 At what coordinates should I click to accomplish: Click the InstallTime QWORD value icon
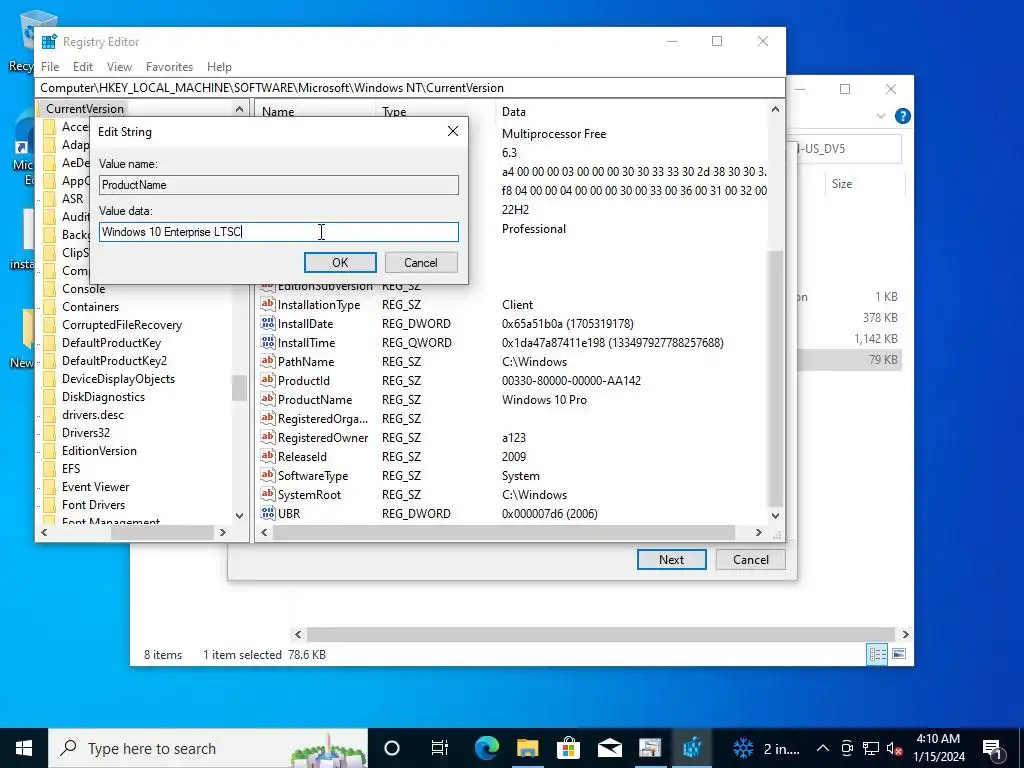click(268, 342)
